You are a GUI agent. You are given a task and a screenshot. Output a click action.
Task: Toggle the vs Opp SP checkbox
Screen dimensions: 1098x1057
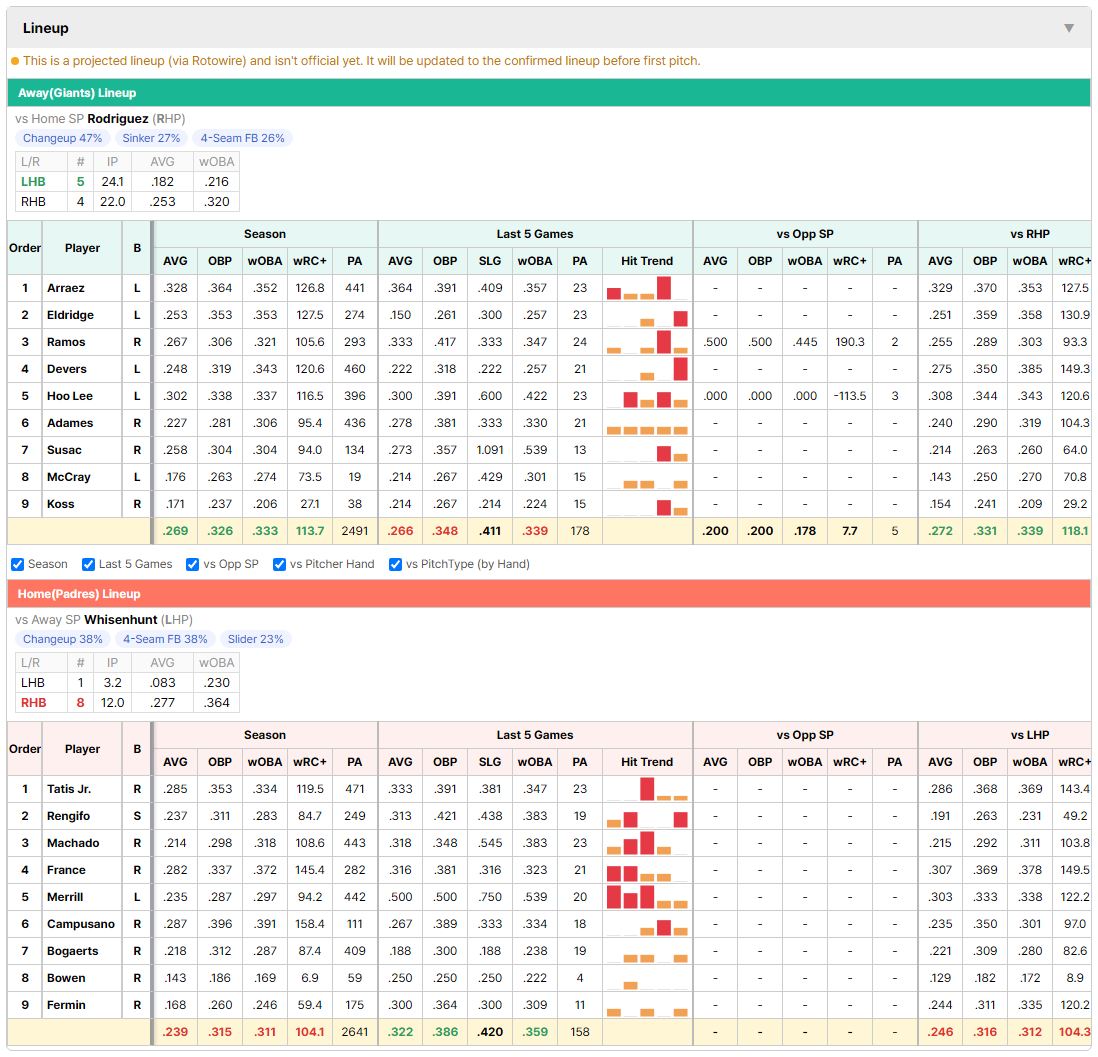click(193, 565)
